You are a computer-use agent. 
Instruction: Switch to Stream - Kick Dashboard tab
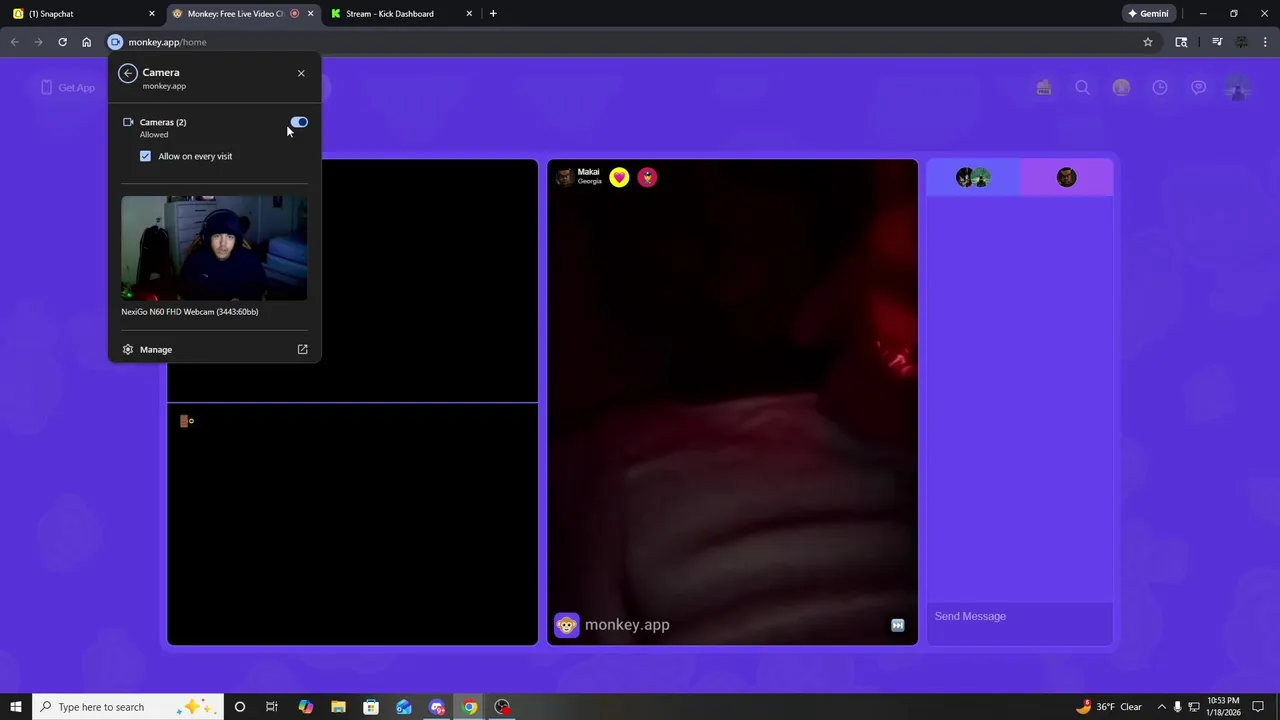pos(401,14)
